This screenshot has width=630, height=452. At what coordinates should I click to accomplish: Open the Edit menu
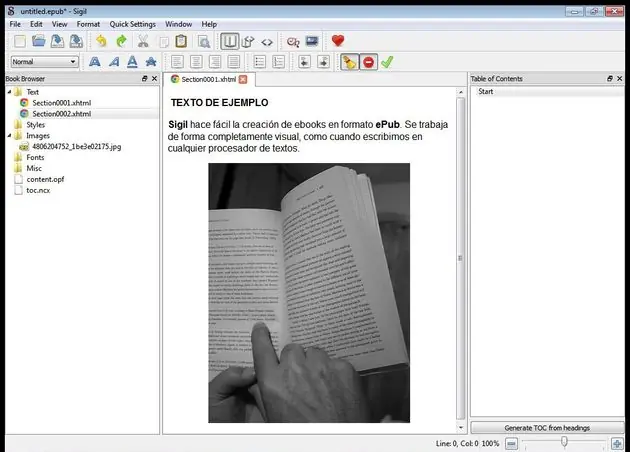(36, 24)
